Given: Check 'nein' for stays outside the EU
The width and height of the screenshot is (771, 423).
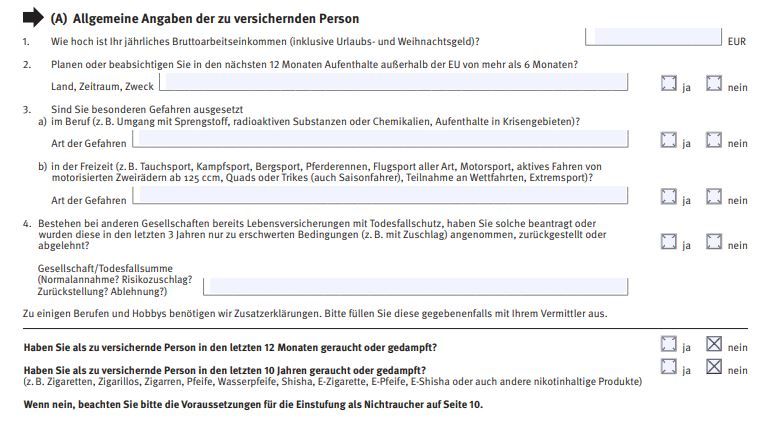Looking at the screenshot, I should pos(714,84).
